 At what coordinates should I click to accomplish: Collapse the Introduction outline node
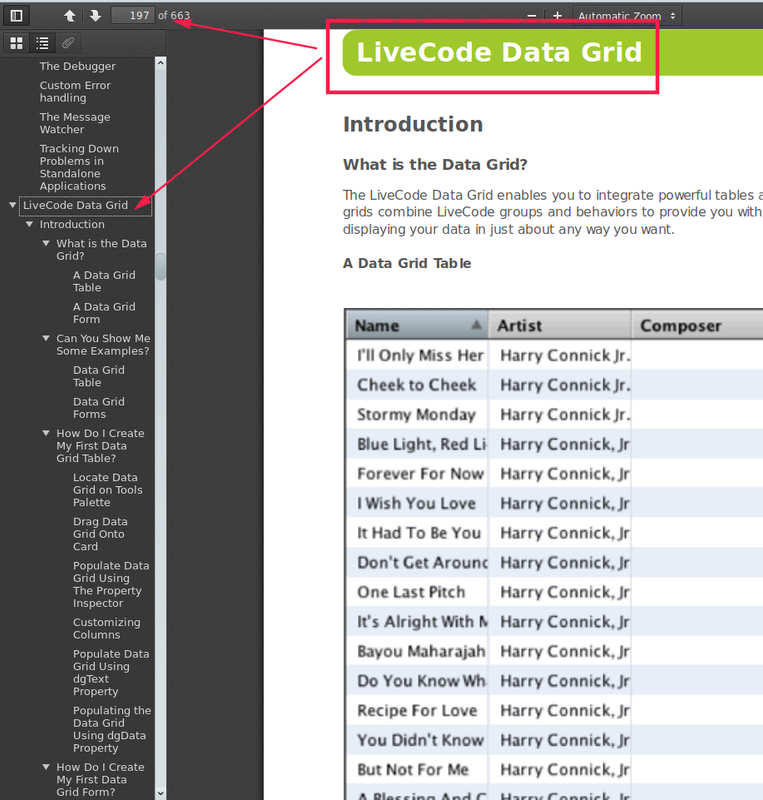pyautogui.click(x=29, y=224)
